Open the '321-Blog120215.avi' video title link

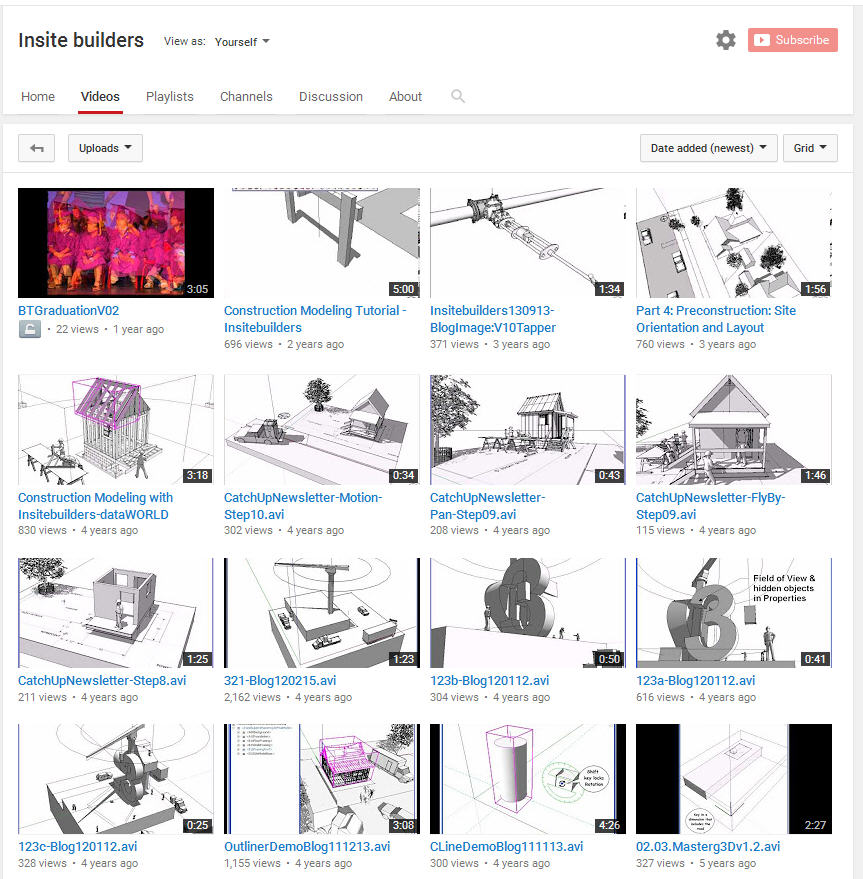click(x=280, y=681)
